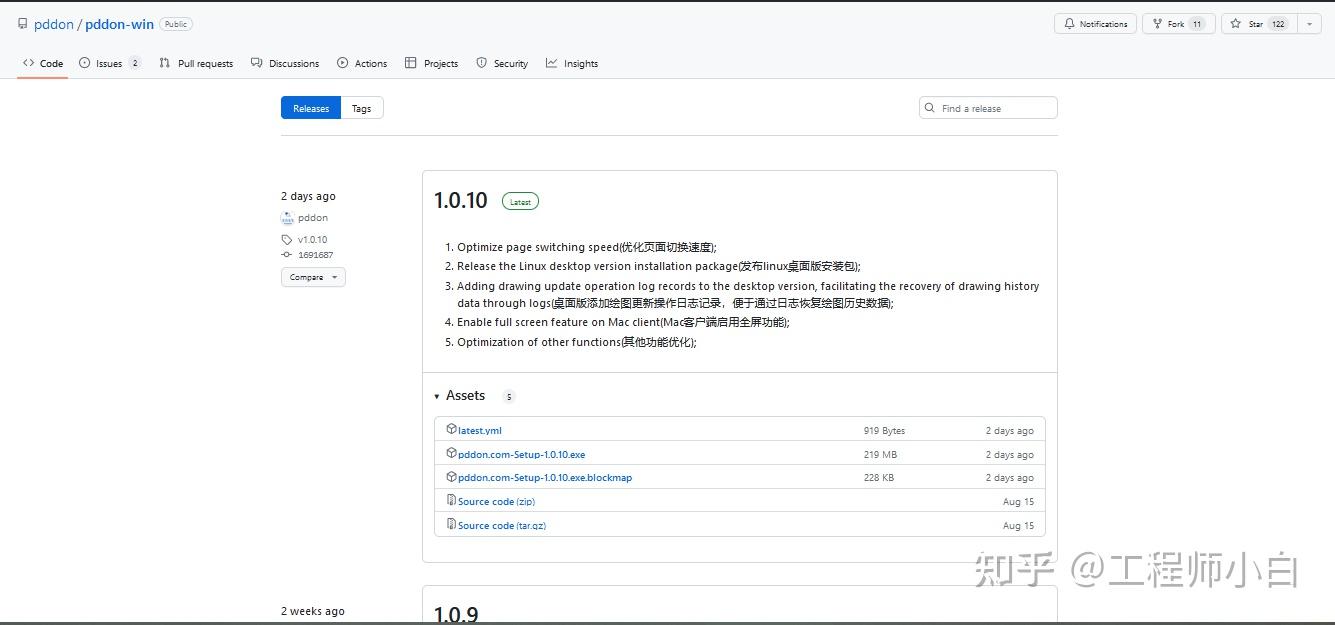Screen dimensions: 1335x625
Task: Download the Source code zip archive
Action: (497, 501)
